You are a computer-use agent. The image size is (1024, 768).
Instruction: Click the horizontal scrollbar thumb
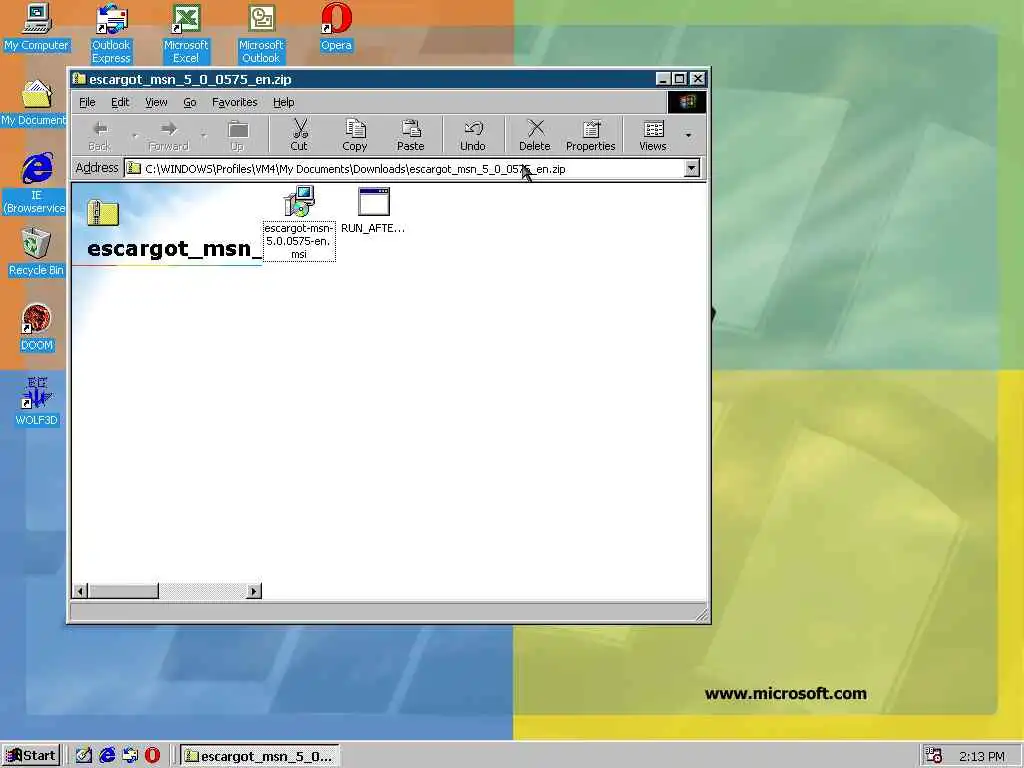[123, 591]
